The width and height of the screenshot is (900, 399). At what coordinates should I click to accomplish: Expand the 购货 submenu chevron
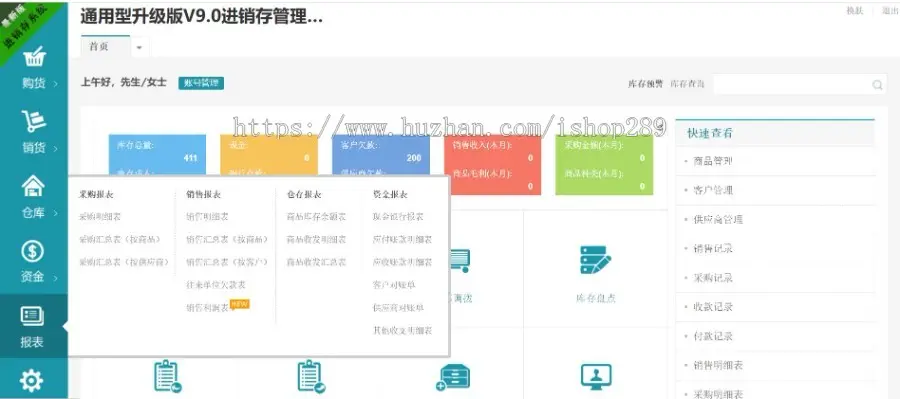click(56, 84)
